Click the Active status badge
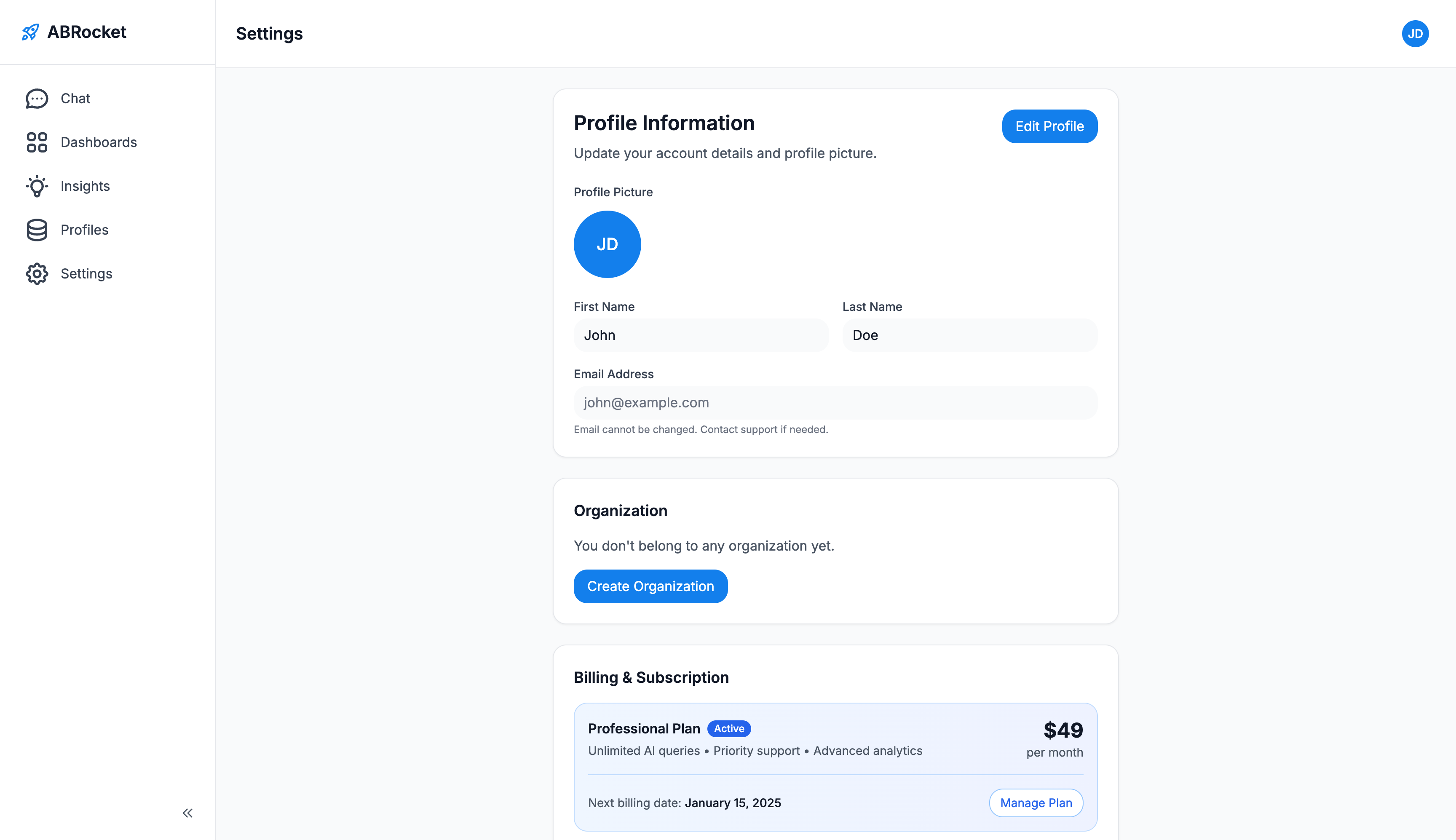1456x840 pixels. (728, 728)
